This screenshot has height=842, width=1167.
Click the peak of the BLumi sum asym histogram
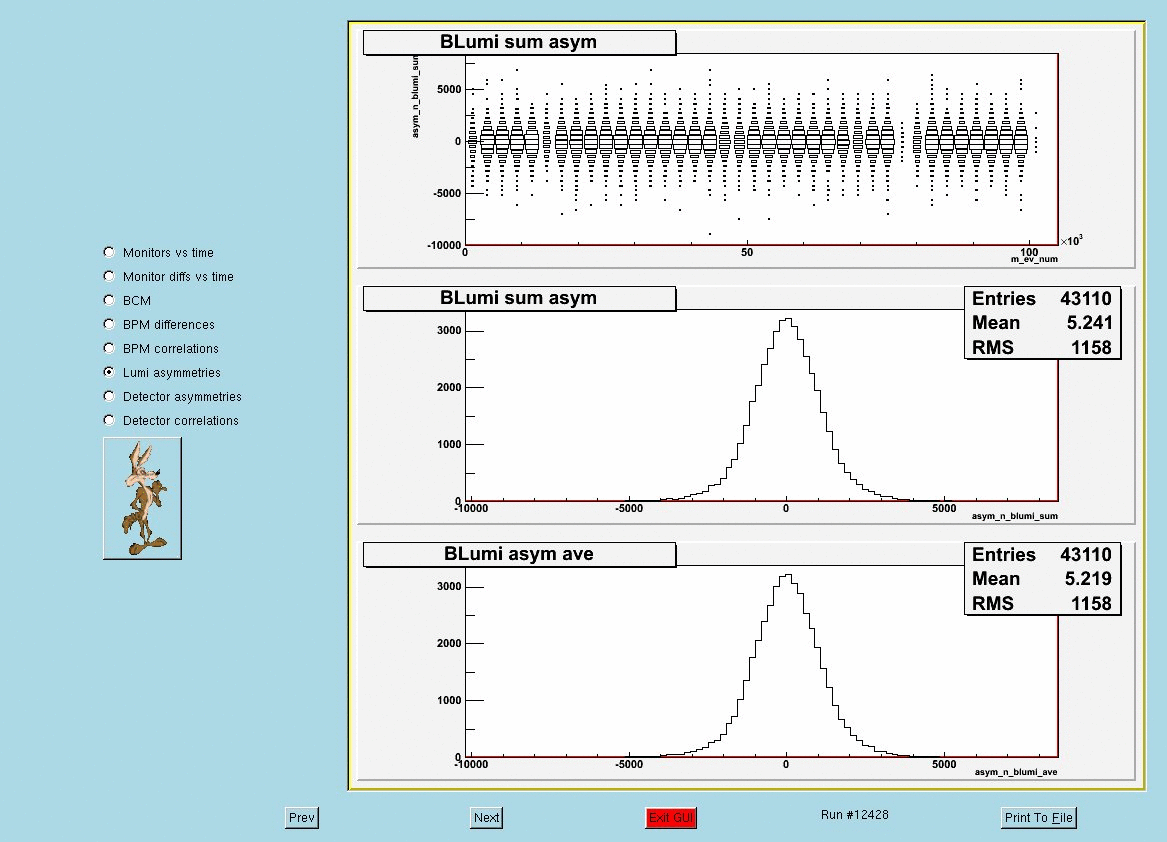[787, 320]
